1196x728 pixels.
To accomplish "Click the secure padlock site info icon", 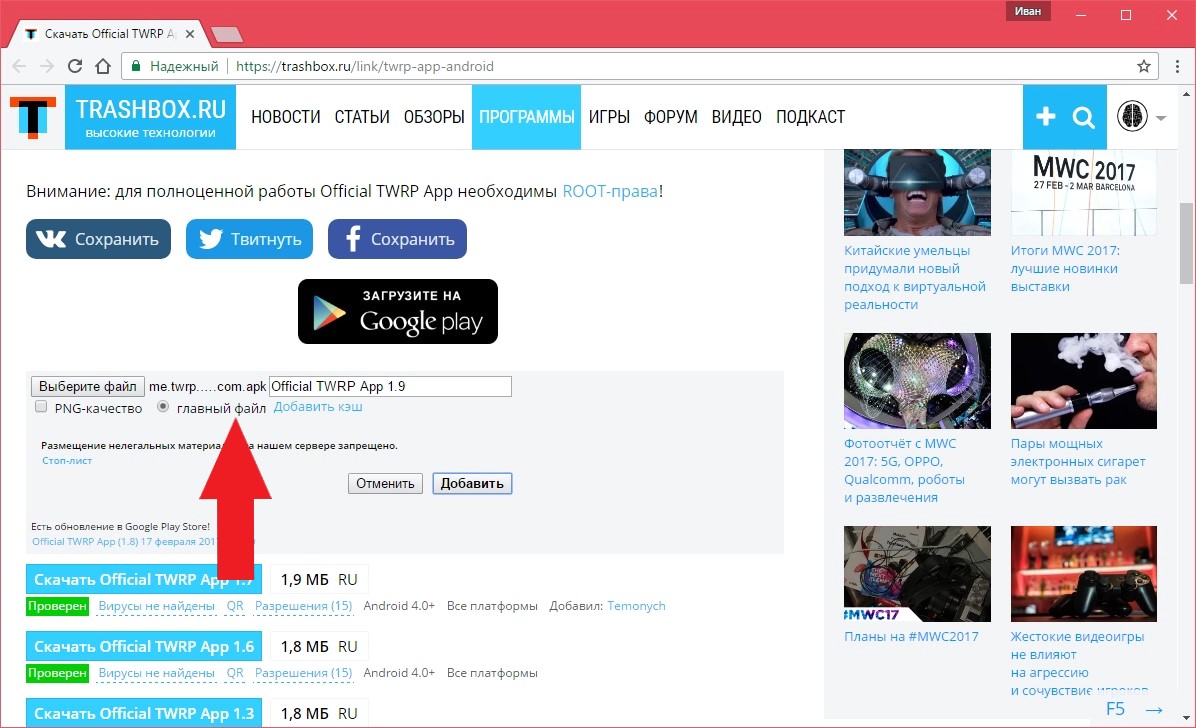I will [x=136, y=66].
